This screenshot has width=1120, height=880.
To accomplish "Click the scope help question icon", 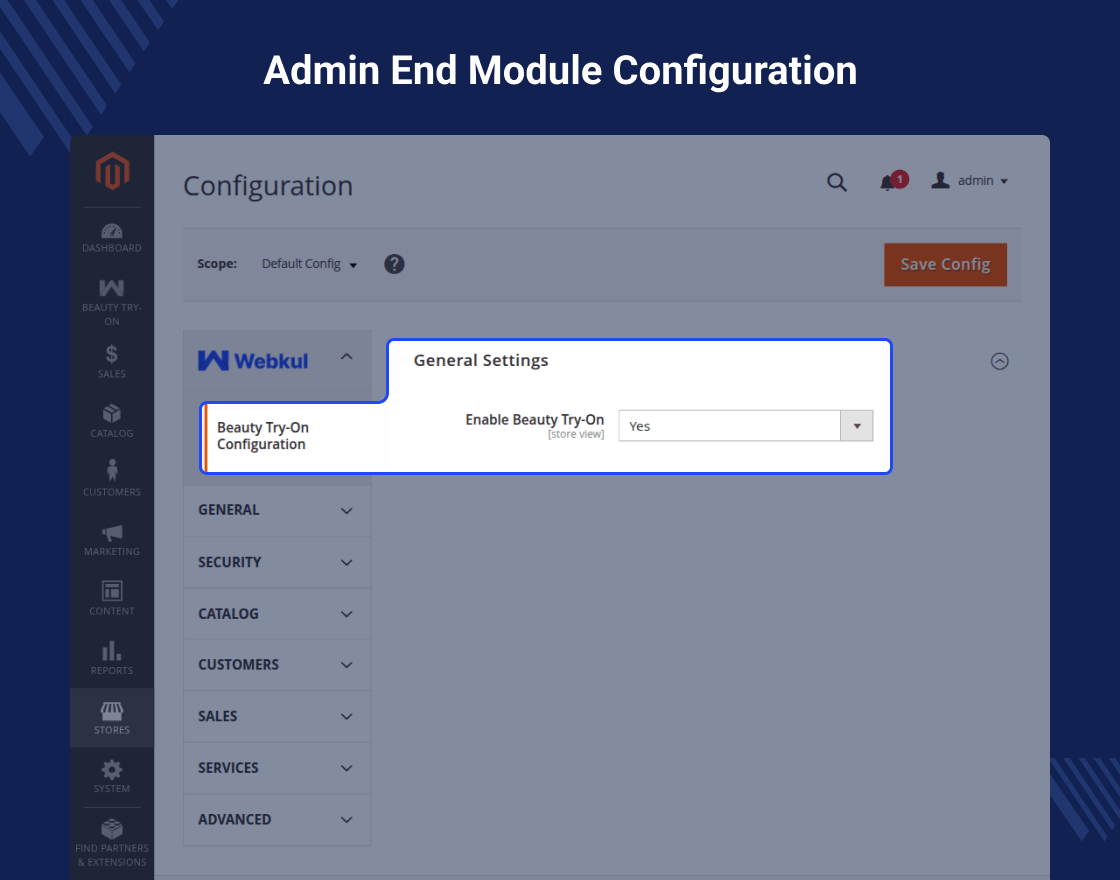I will tap(394, 264).
